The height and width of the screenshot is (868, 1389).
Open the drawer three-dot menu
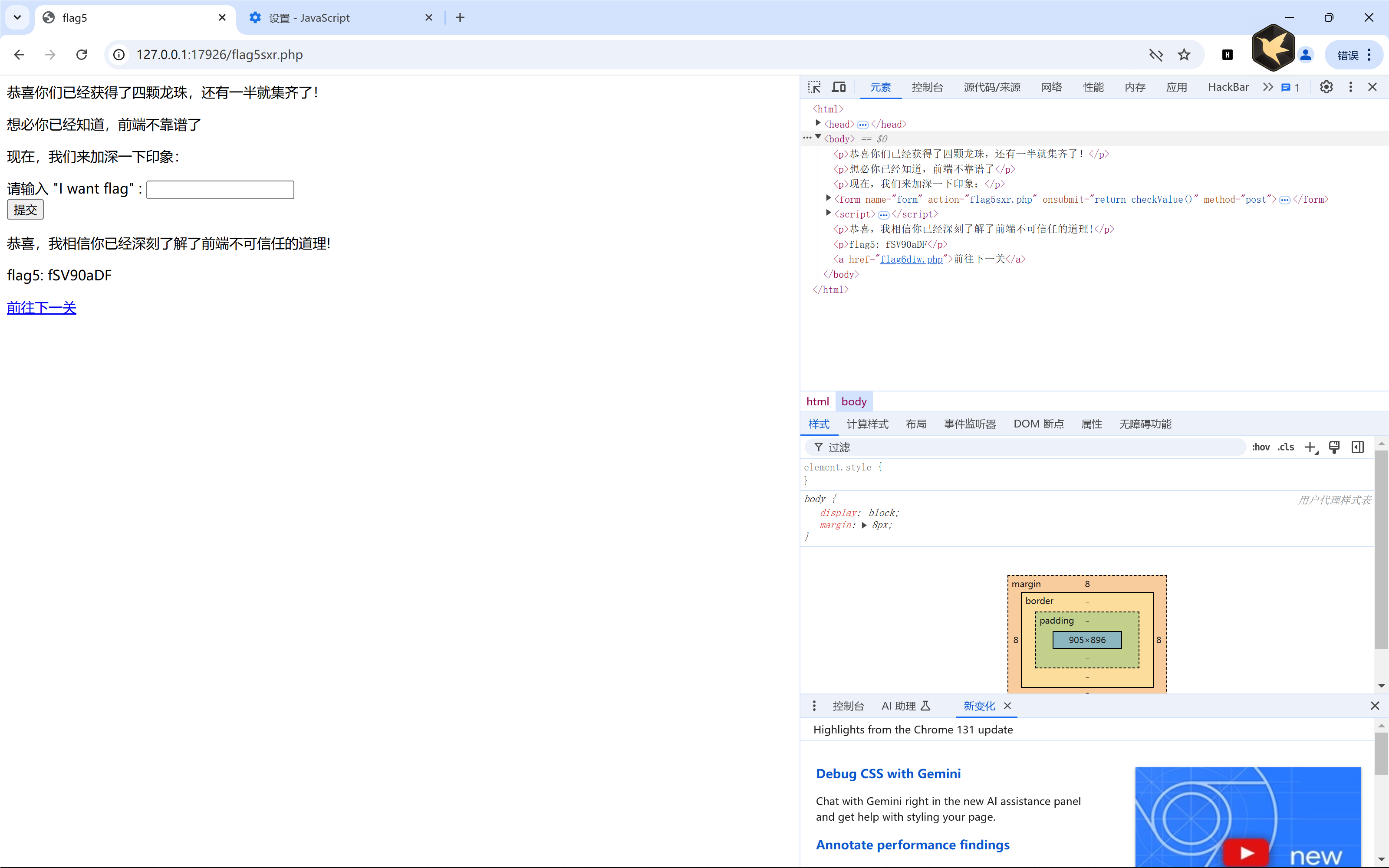point(814,706)
